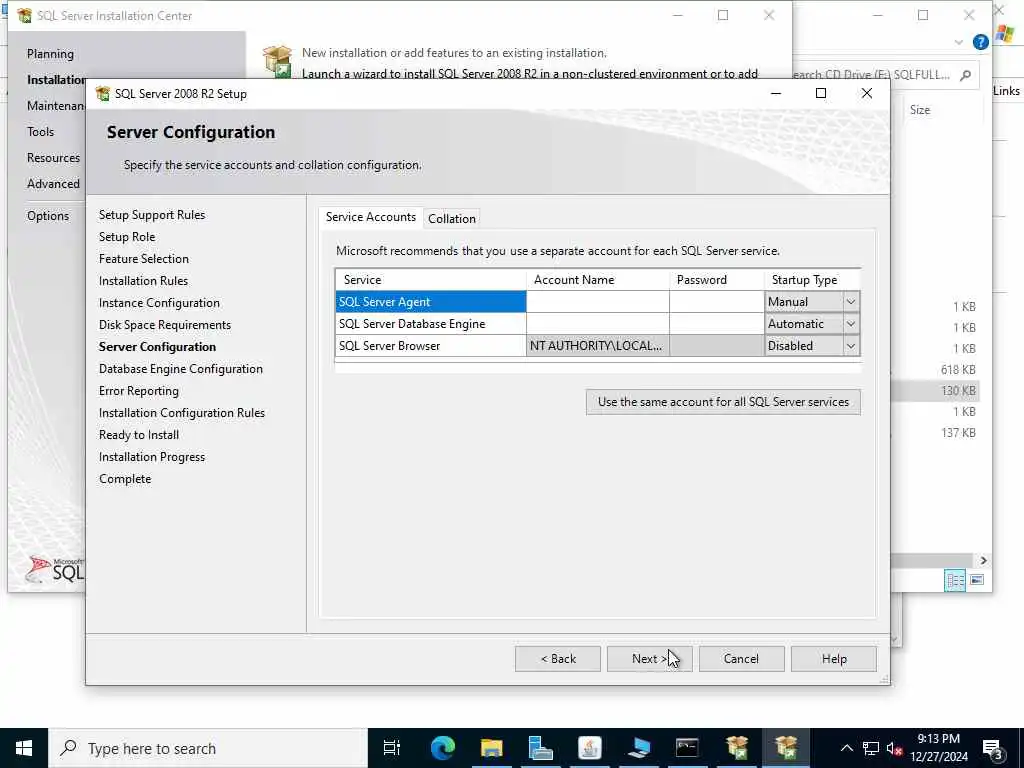This screenshot has width=1024, height=768.
Task: Expand SQL Server Agent startup type dropdown
Action: point(850,302)
